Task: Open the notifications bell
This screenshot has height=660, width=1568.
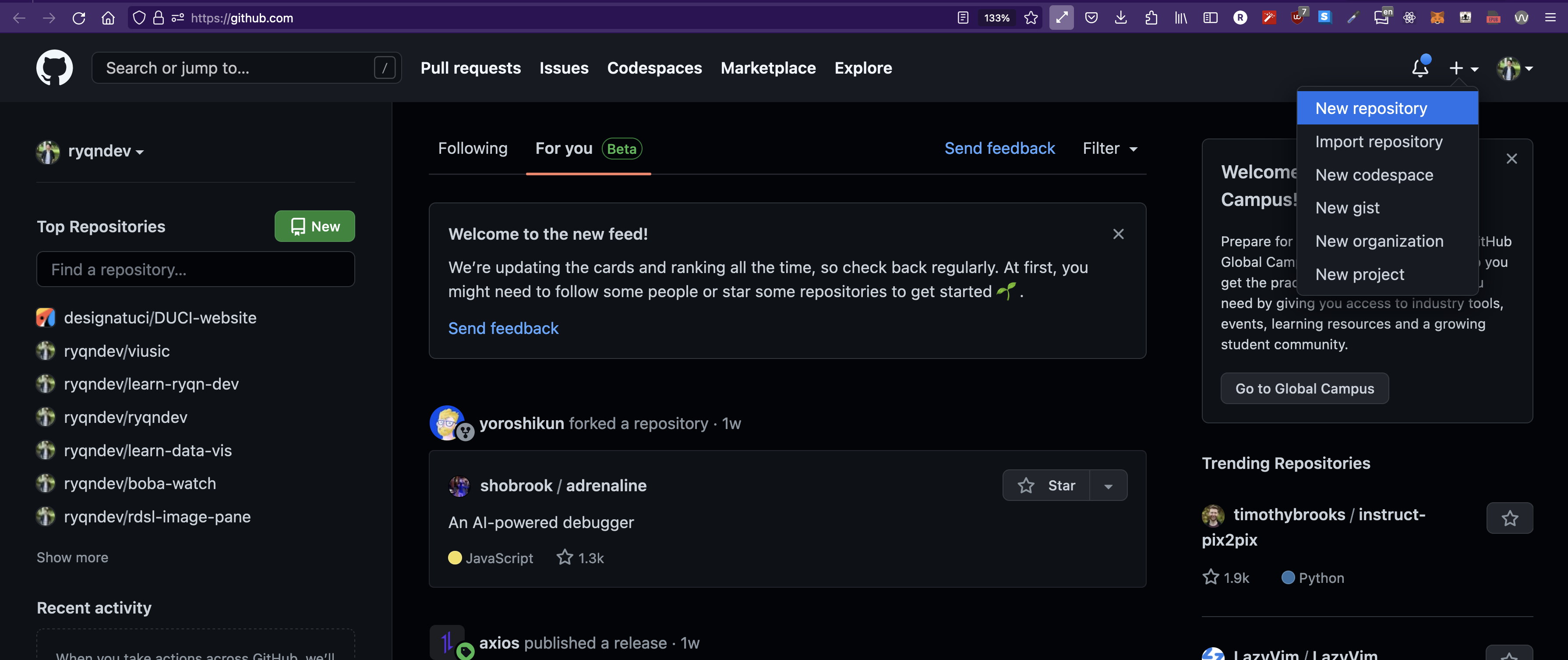Action: click(1420, 67)
